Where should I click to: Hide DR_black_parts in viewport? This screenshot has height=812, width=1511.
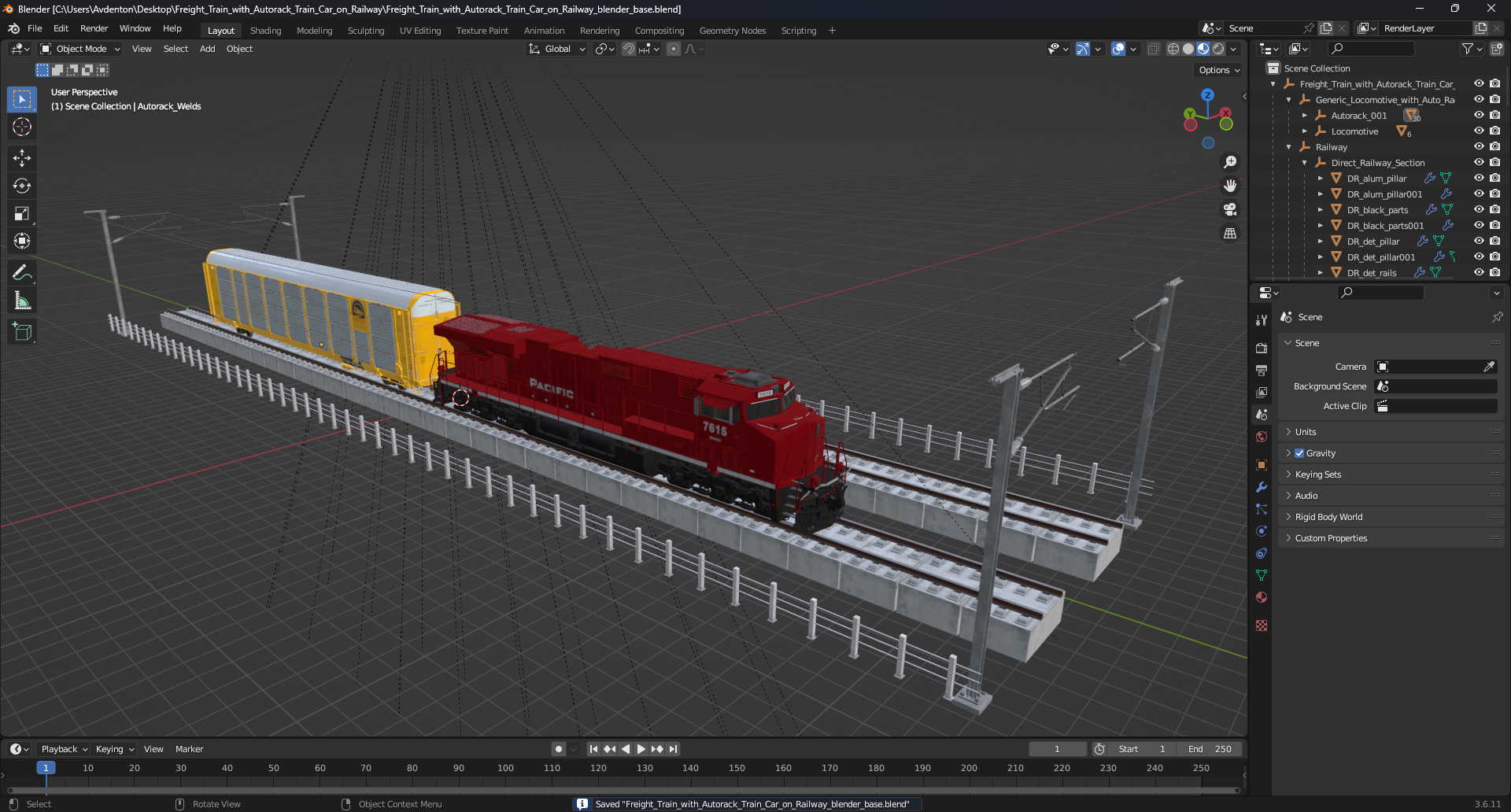1479,210
